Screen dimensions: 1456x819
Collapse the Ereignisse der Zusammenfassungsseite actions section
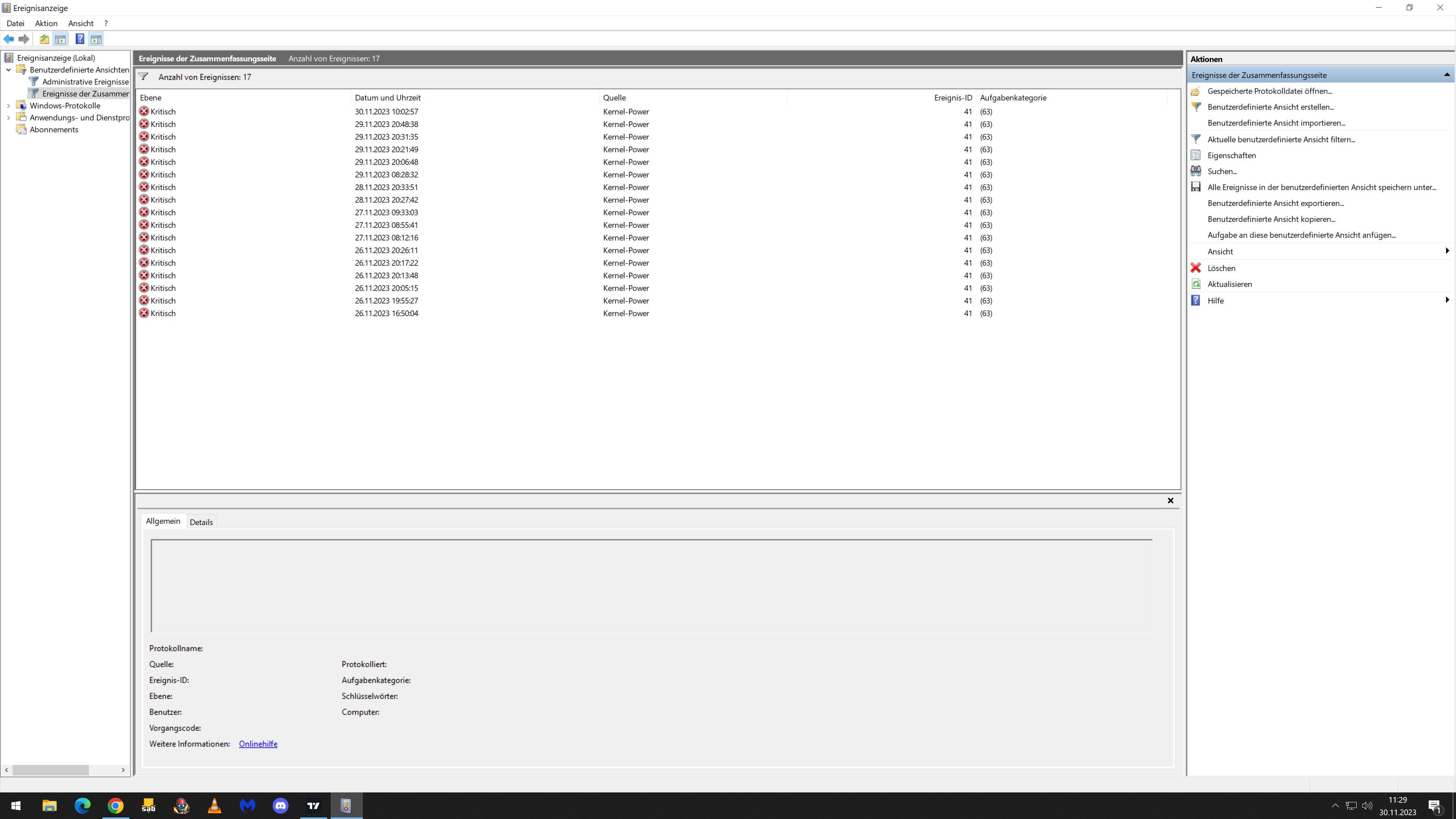[x=1447, y=75]
